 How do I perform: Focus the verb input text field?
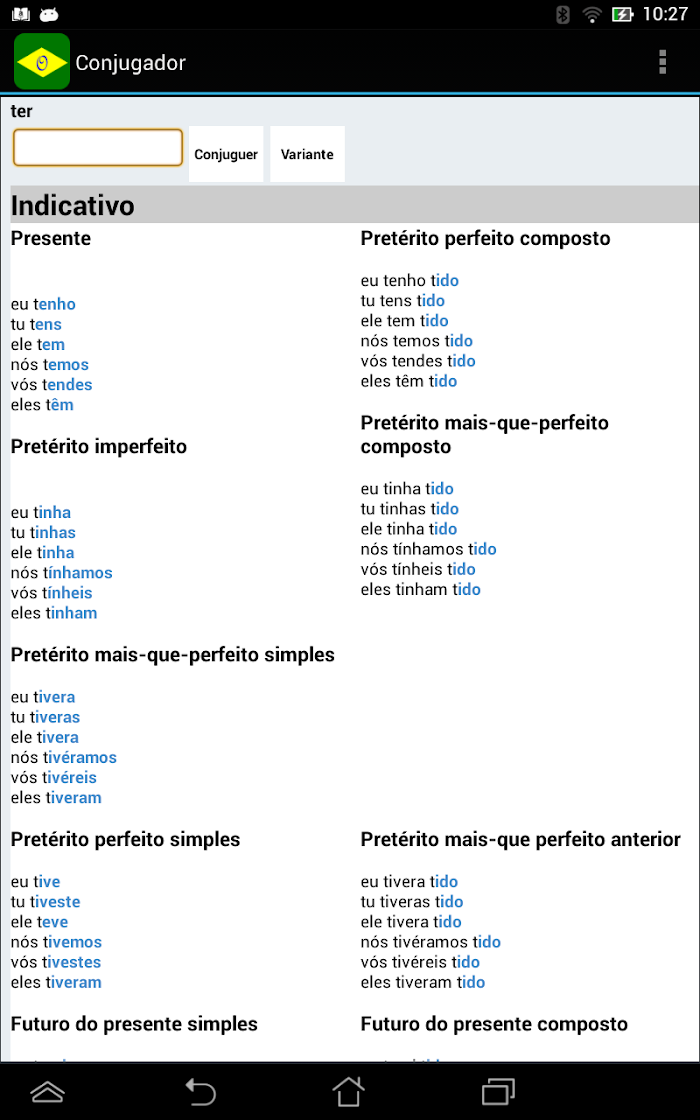point(98,148)
